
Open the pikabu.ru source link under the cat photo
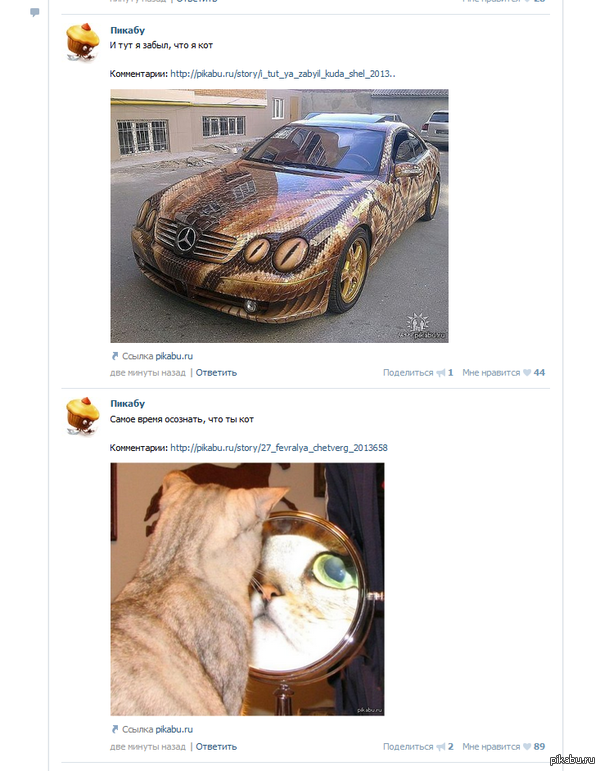pyautogui.click(x=174, y=729)
